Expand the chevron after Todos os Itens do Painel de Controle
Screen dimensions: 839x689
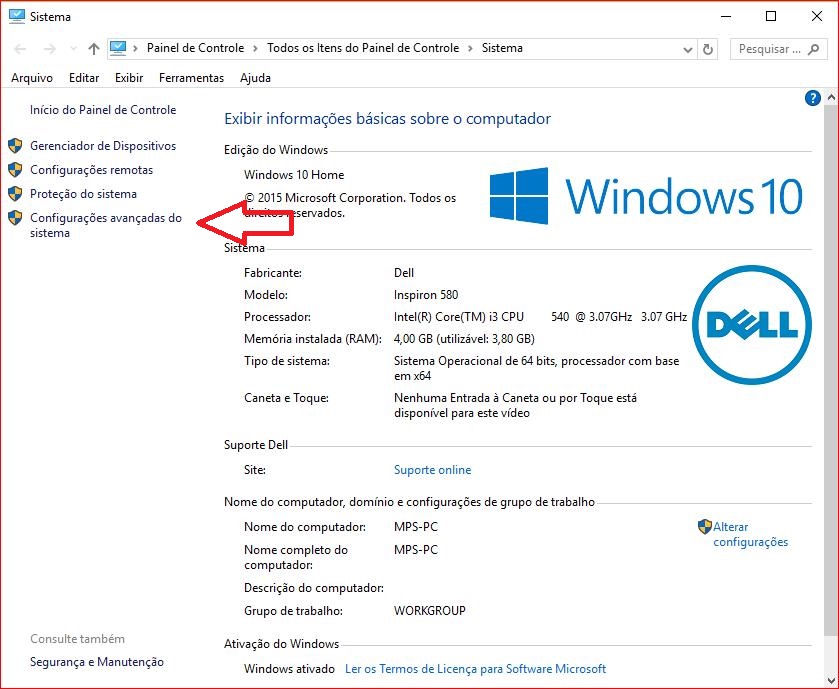[468, 48]
